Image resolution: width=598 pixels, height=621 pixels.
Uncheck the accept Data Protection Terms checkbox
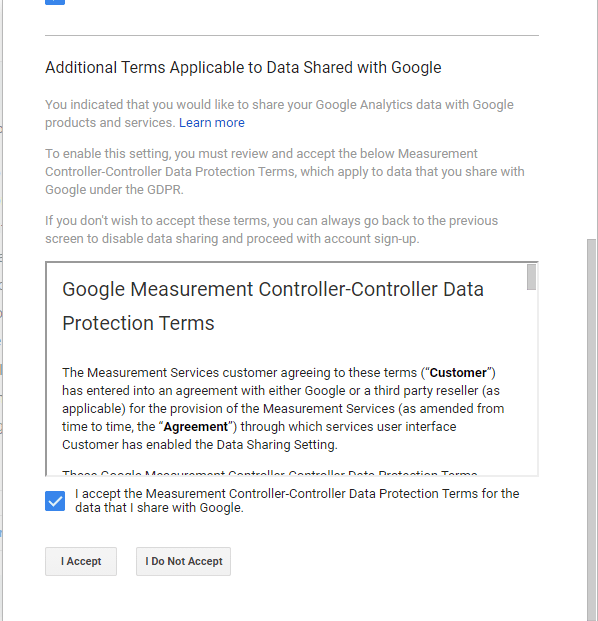pos(55,501)
